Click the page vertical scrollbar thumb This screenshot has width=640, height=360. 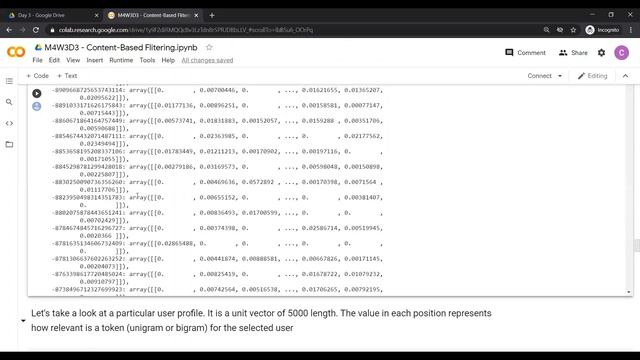coord(637,246)
